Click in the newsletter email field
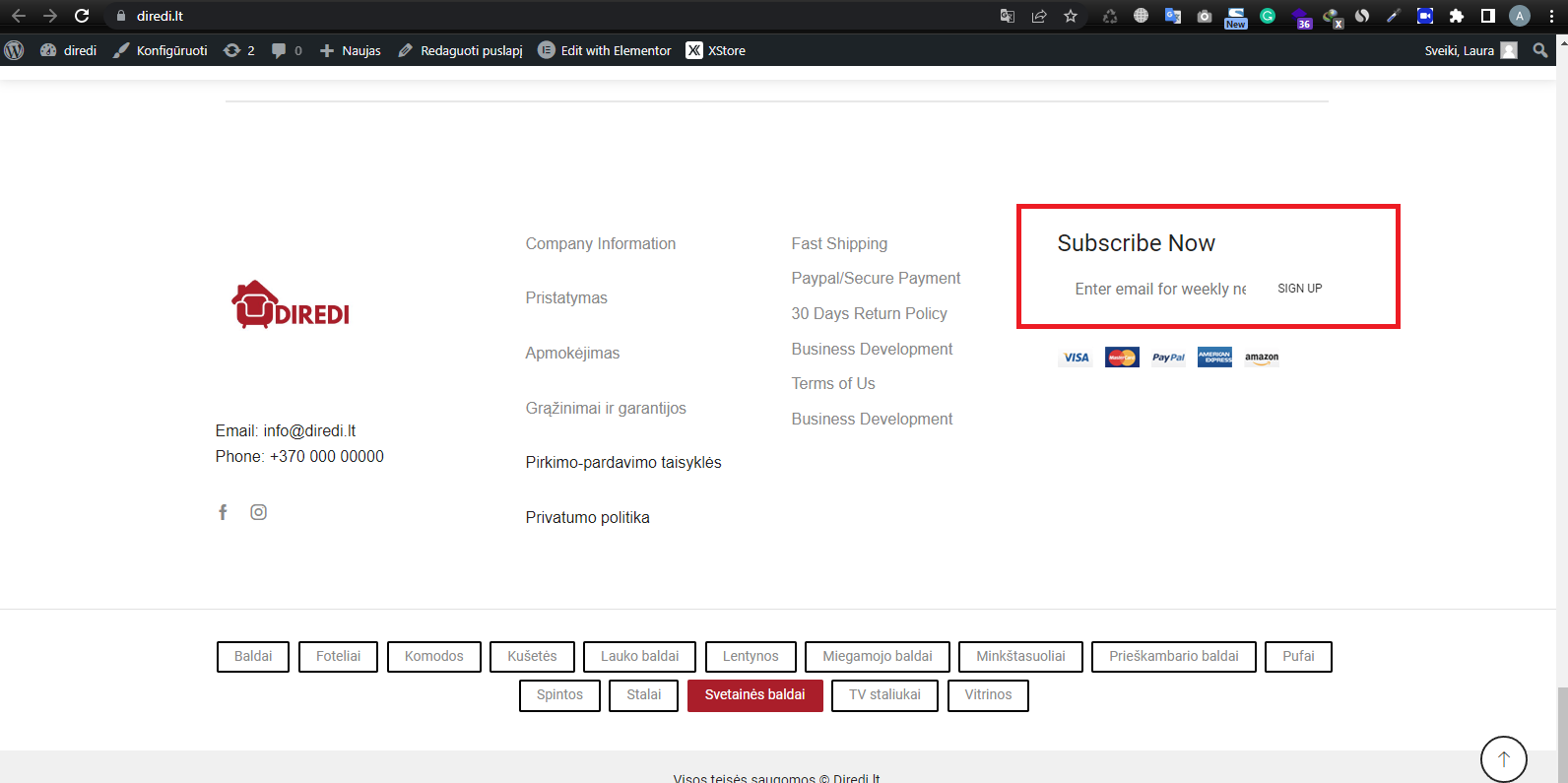This screenshot has height=783, width=1568. [x=1158, y=289]
